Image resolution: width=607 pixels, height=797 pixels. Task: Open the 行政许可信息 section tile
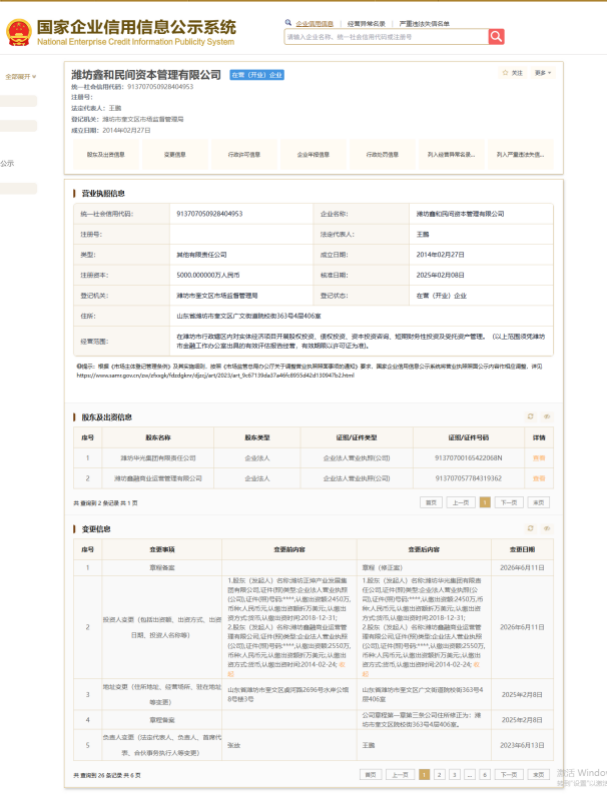[244, 155]
